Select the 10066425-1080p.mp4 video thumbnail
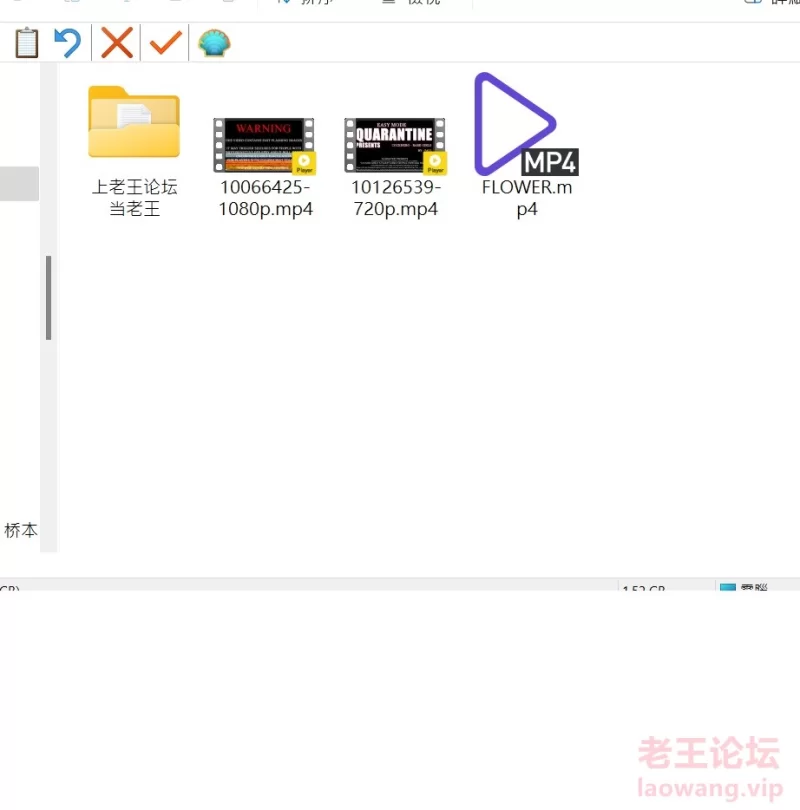The height and width of the screenshot is (810, 800). pos(264,145)
